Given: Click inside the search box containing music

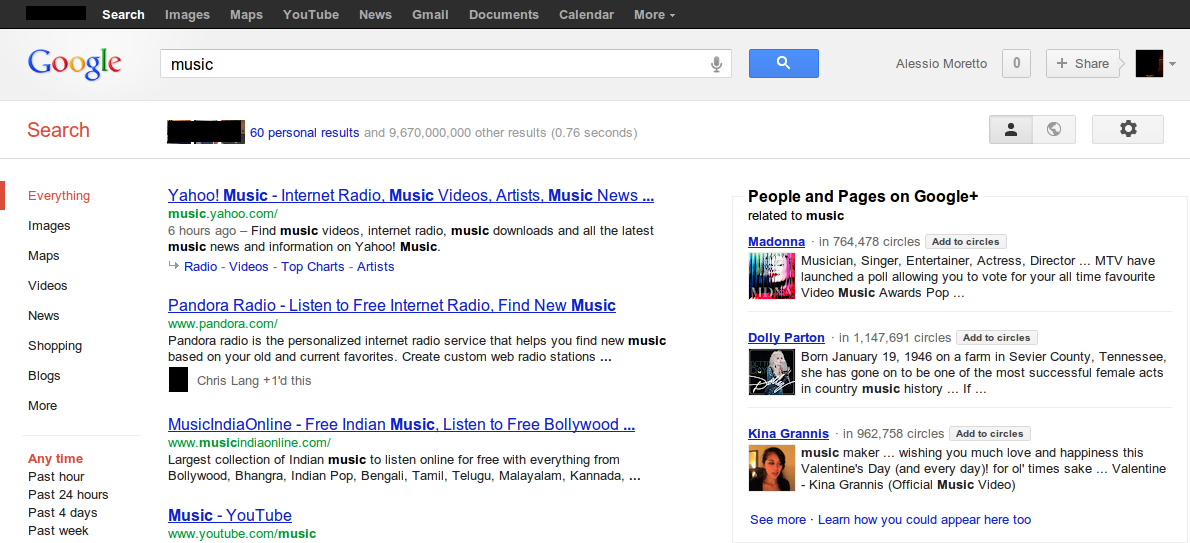Looking at the screenshot, I should [x=430, y=64].
